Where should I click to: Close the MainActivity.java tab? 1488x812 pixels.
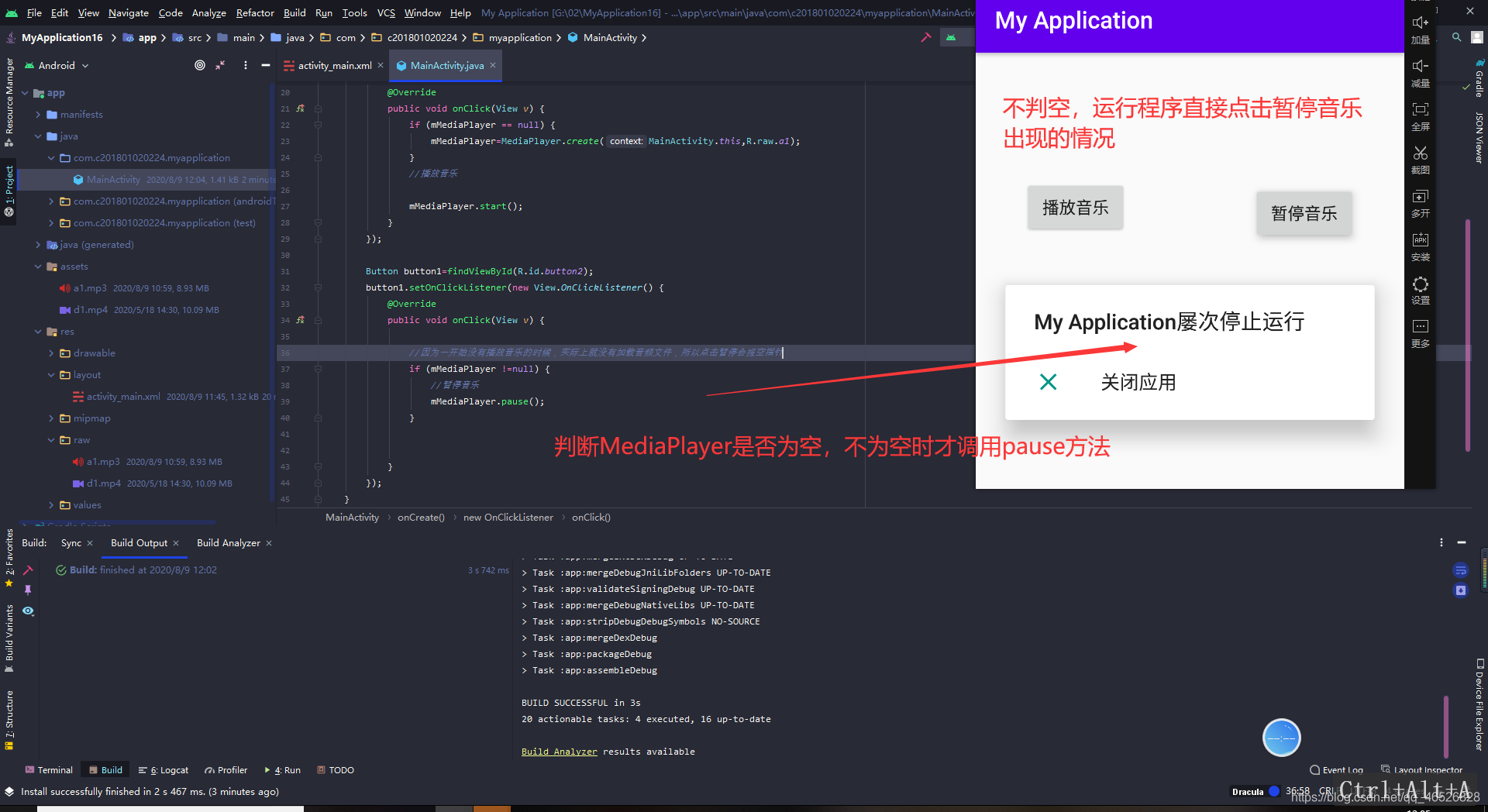pyautogui.click(x=493, y=65)
